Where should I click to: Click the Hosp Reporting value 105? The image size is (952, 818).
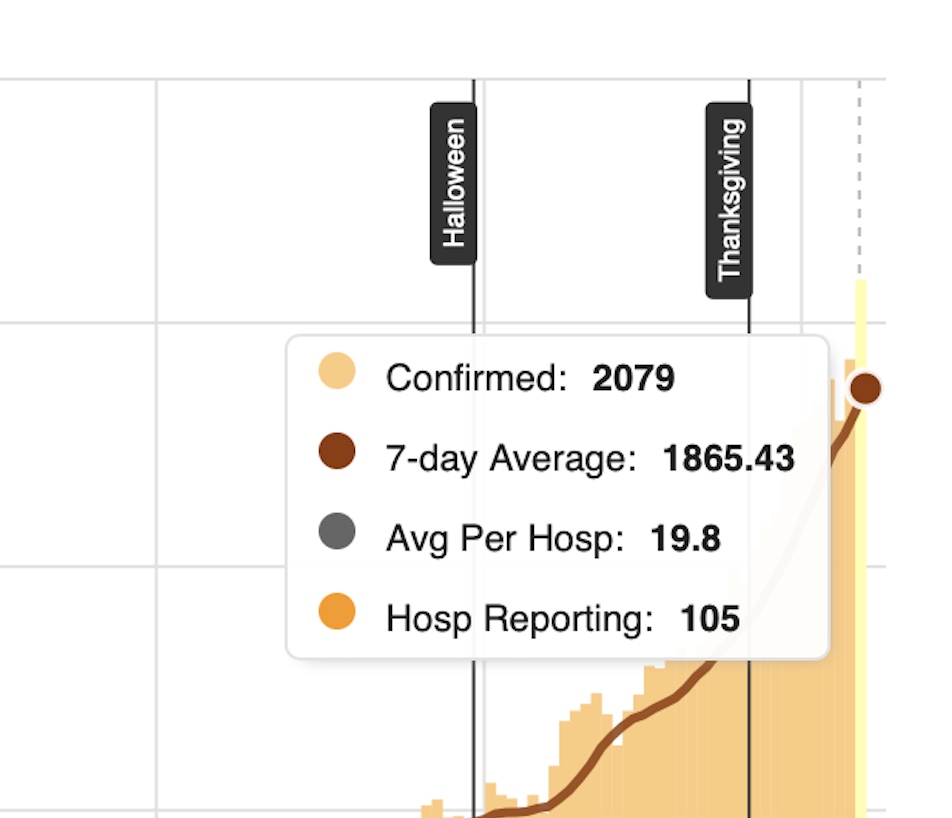(710, 618)
